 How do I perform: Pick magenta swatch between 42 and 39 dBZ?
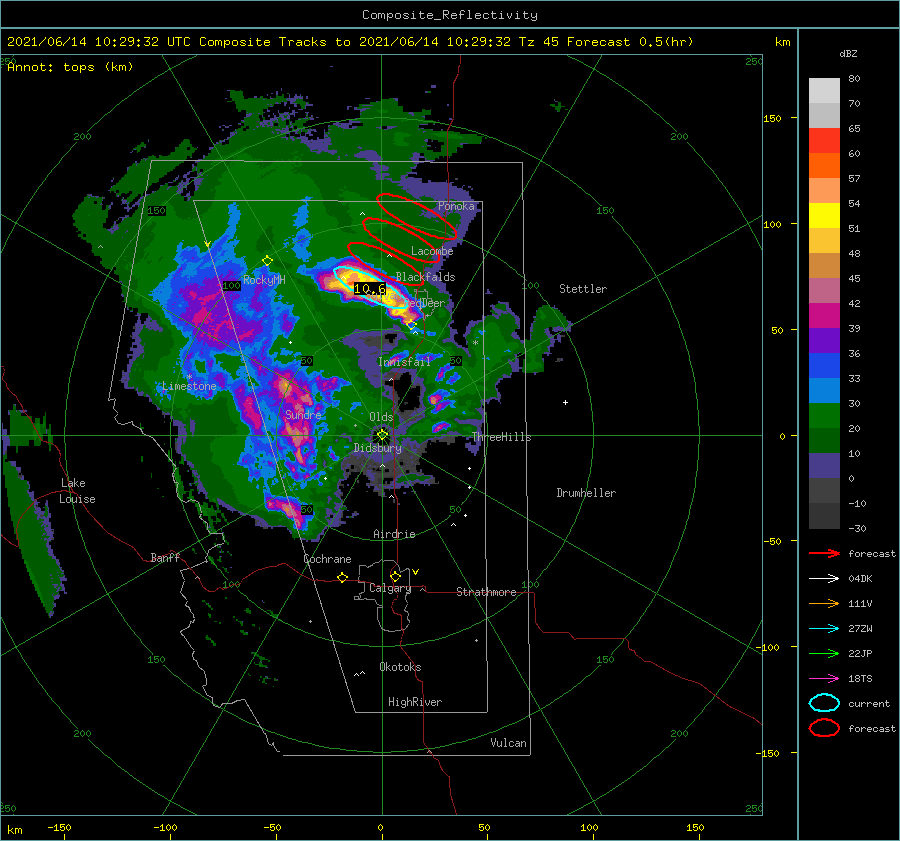pyautogui.click(x=824, y=316)
